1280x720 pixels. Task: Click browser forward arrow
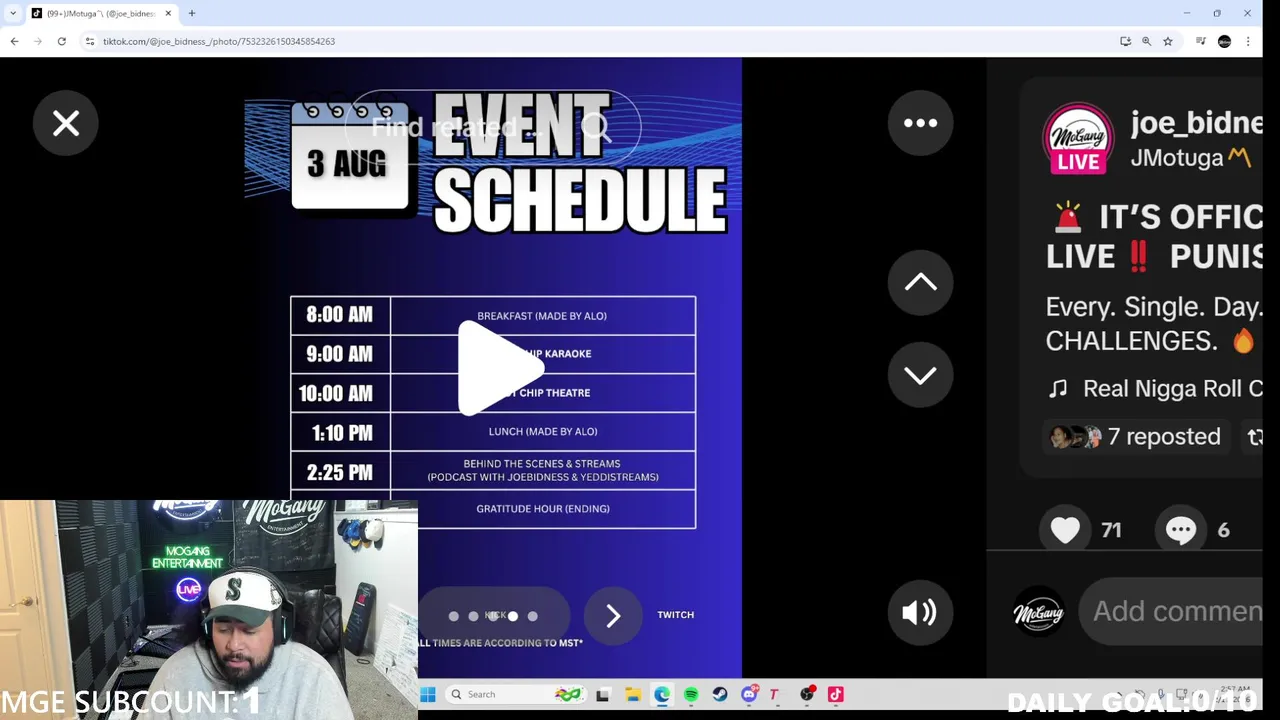tap(38, 41)
